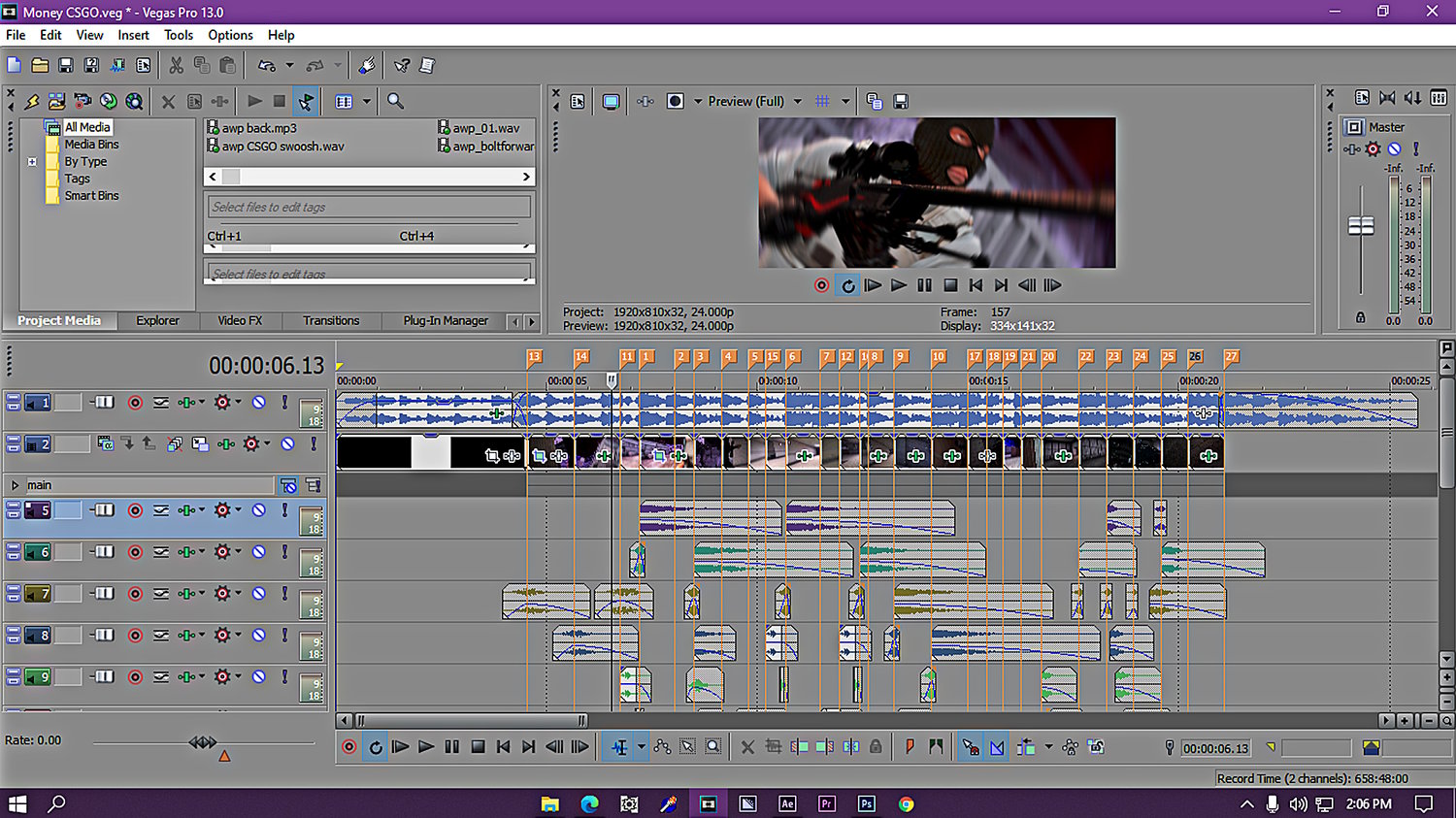Viewport: 1456px width, 818px height.
Task: Open the Tools menu
Action: click(179, 35)
